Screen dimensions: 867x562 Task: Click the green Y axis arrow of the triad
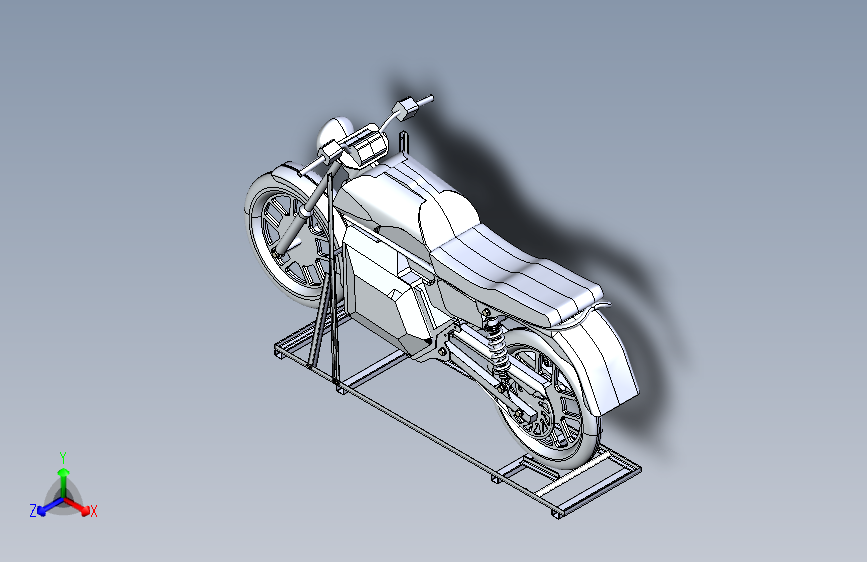tap(64, 482)
